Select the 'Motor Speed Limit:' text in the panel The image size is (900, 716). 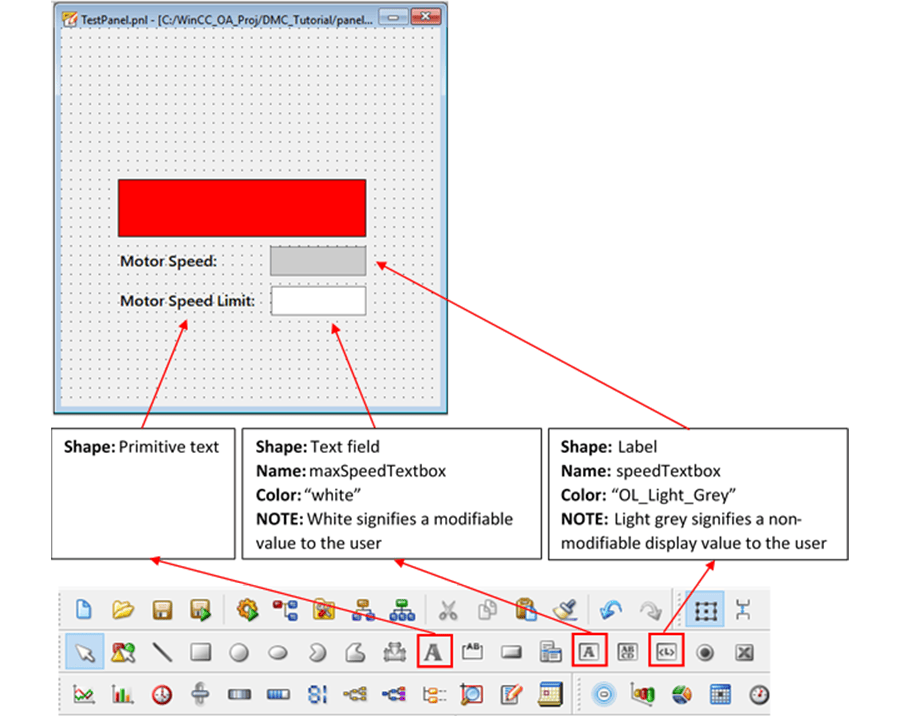(187, 301)
